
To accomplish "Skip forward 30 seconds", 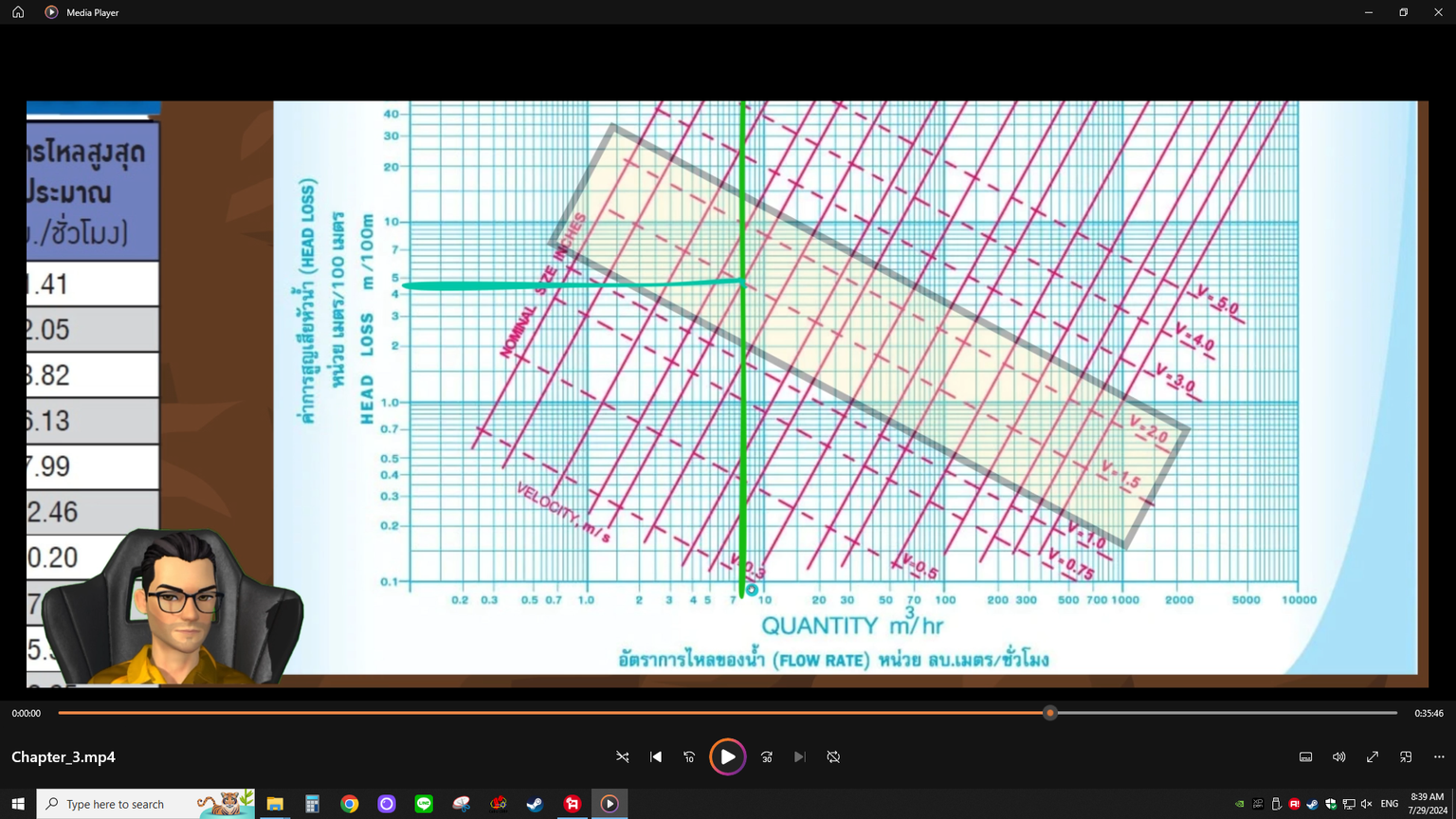I will pos(767,756).
